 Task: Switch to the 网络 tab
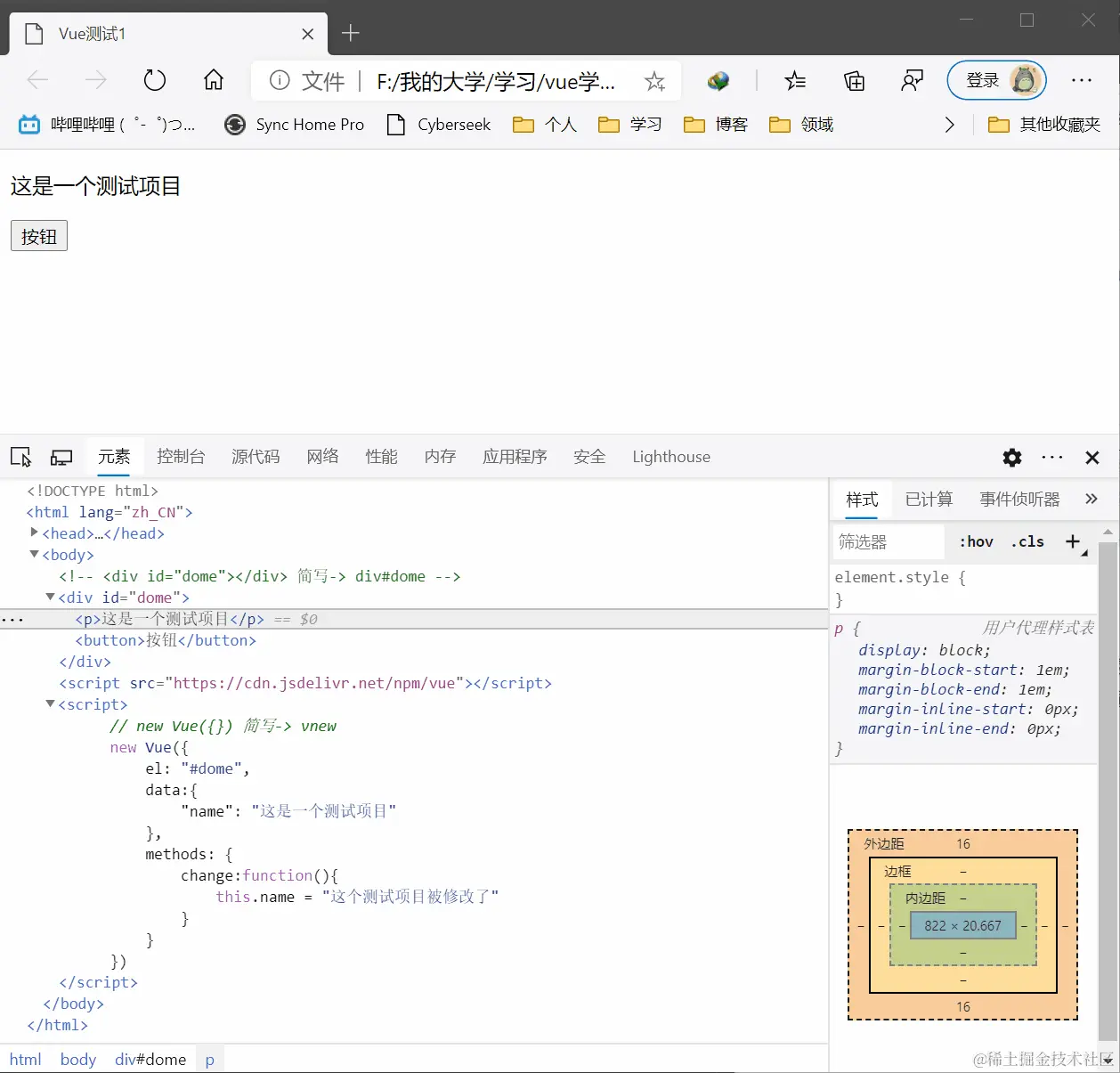[322, 457]
